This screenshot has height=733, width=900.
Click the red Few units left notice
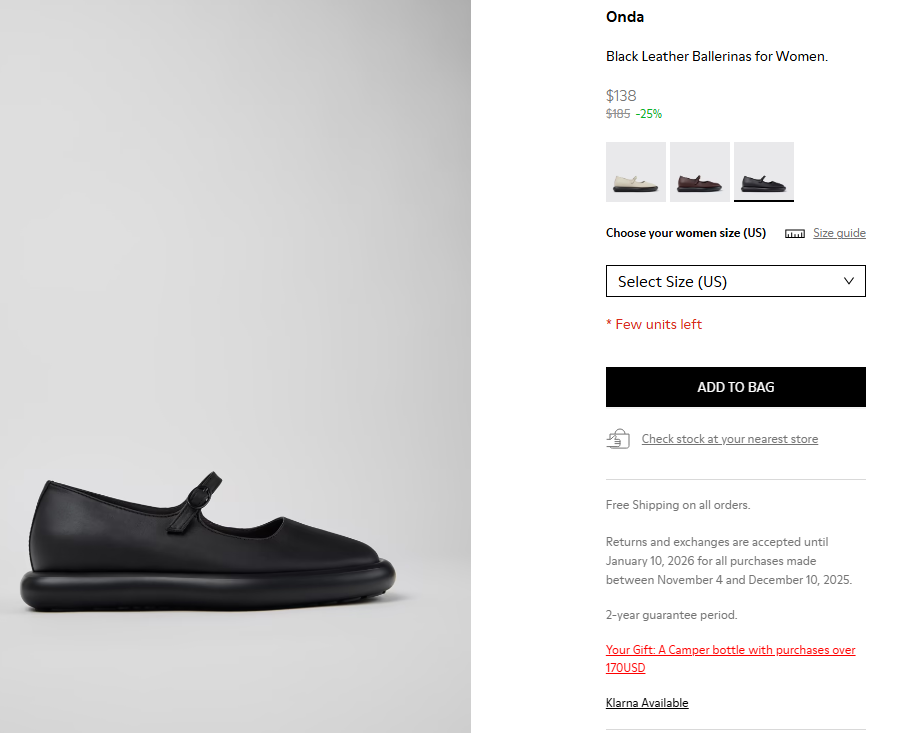tap(654, 324)
